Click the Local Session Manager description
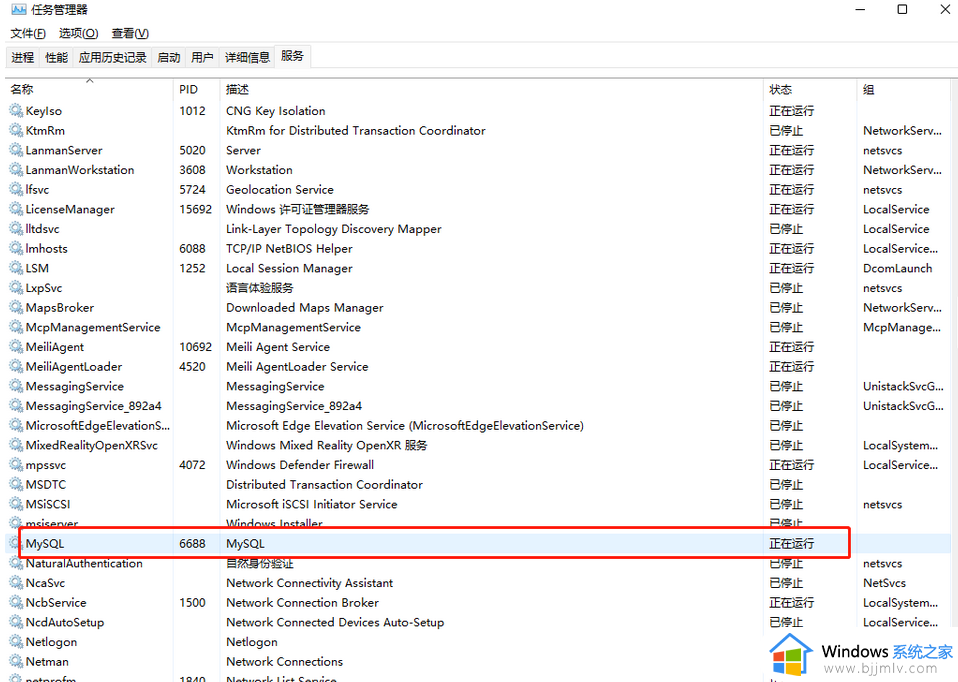 pos(289,268)
